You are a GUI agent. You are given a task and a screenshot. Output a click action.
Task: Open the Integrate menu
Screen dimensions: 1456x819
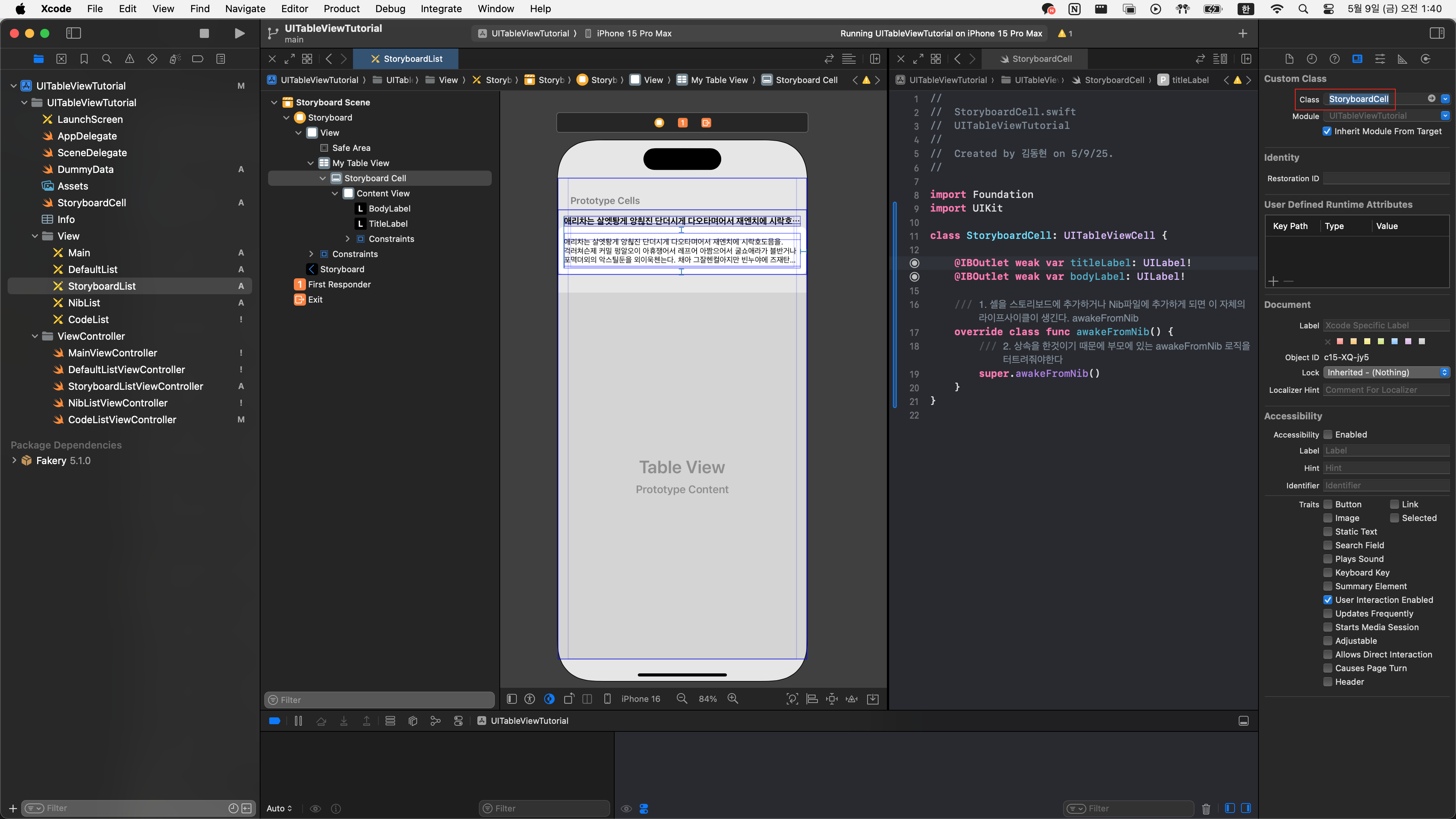(x=441, y=8)
